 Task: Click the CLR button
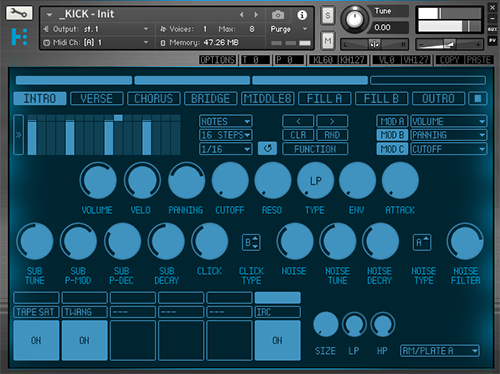tap(298, 135)
